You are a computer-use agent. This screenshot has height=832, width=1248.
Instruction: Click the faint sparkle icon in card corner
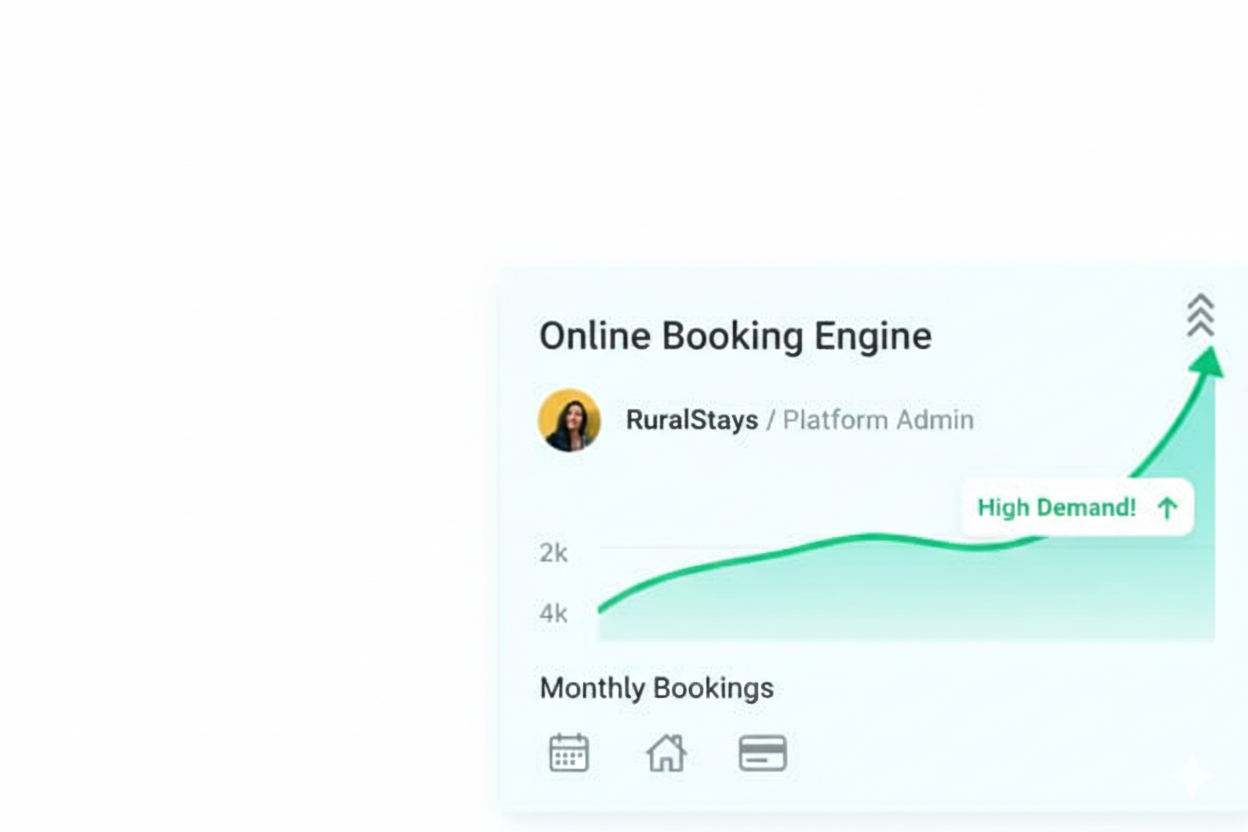coord(1190,776)
